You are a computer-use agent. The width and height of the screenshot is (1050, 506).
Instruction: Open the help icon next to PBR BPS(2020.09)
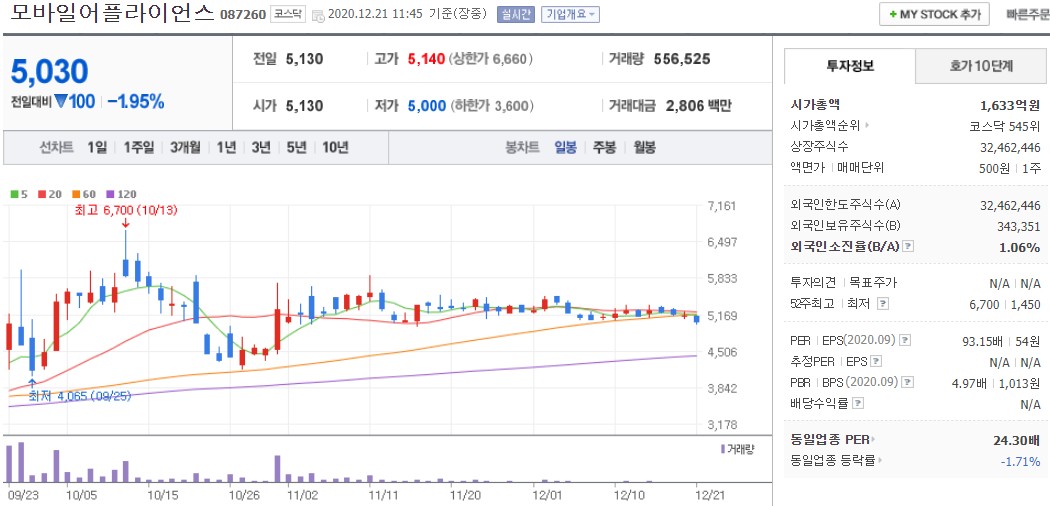click(908, 383)
